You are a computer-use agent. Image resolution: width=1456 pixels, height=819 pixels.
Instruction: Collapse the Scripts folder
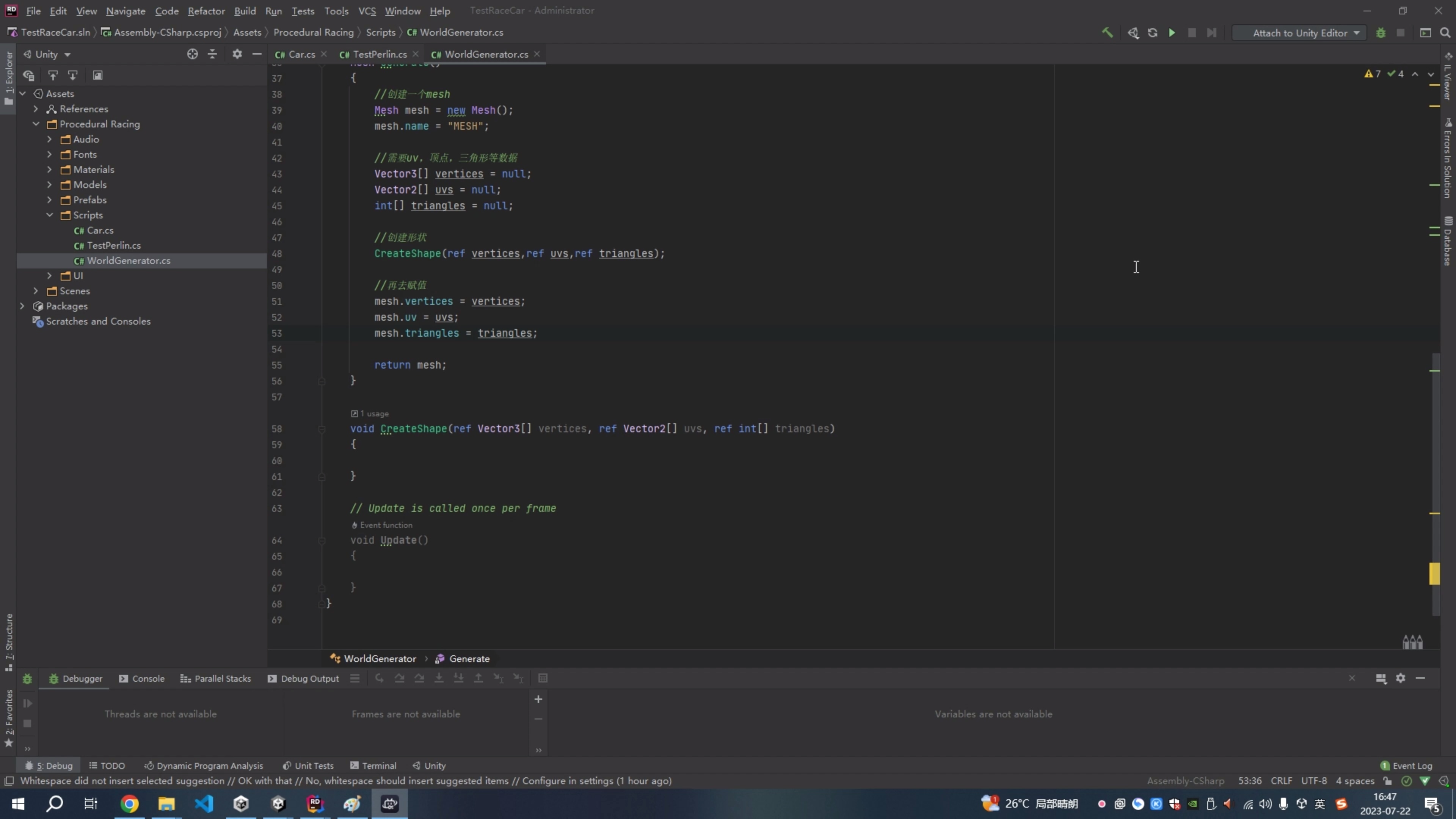pos(50,215)
